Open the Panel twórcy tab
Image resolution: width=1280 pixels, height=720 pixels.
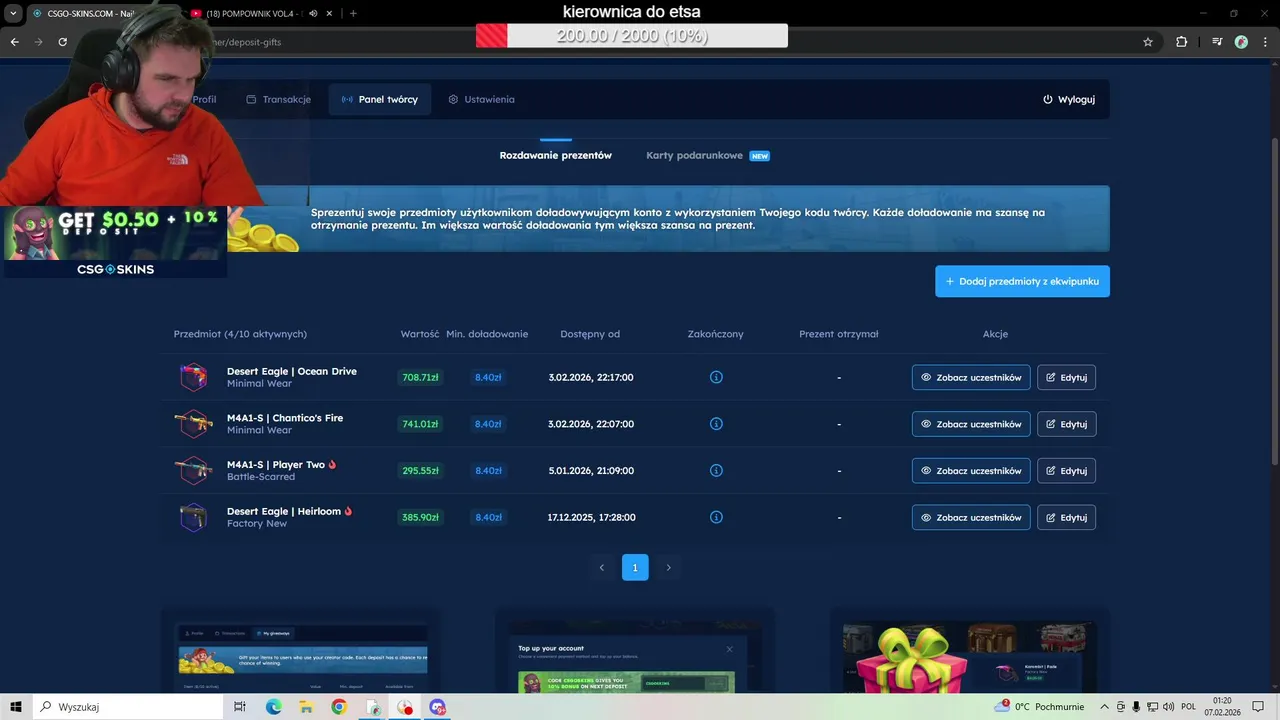[x=380, y=99]
